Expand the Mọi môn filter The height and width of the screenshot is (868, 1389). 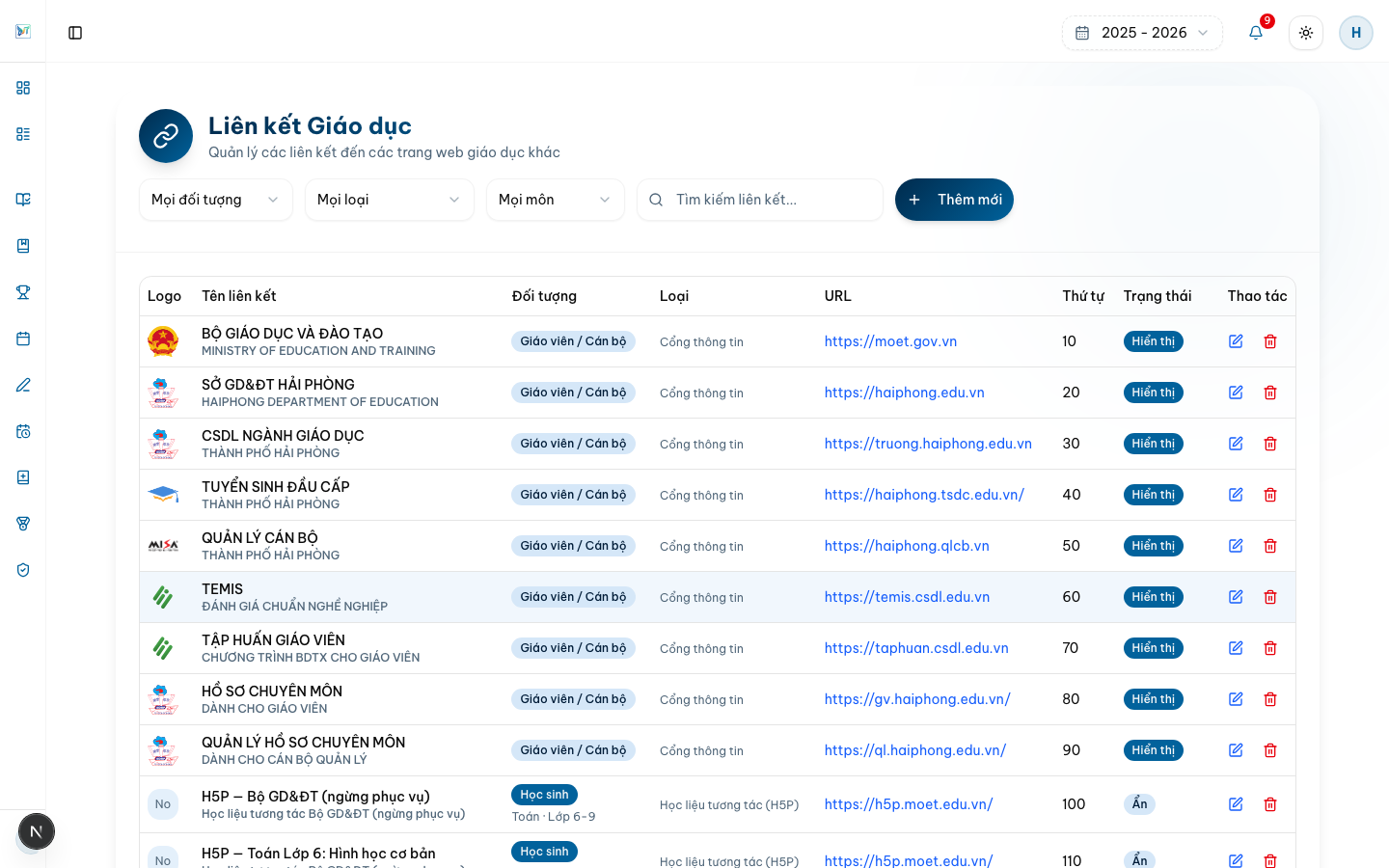click(x=556, y=200)
